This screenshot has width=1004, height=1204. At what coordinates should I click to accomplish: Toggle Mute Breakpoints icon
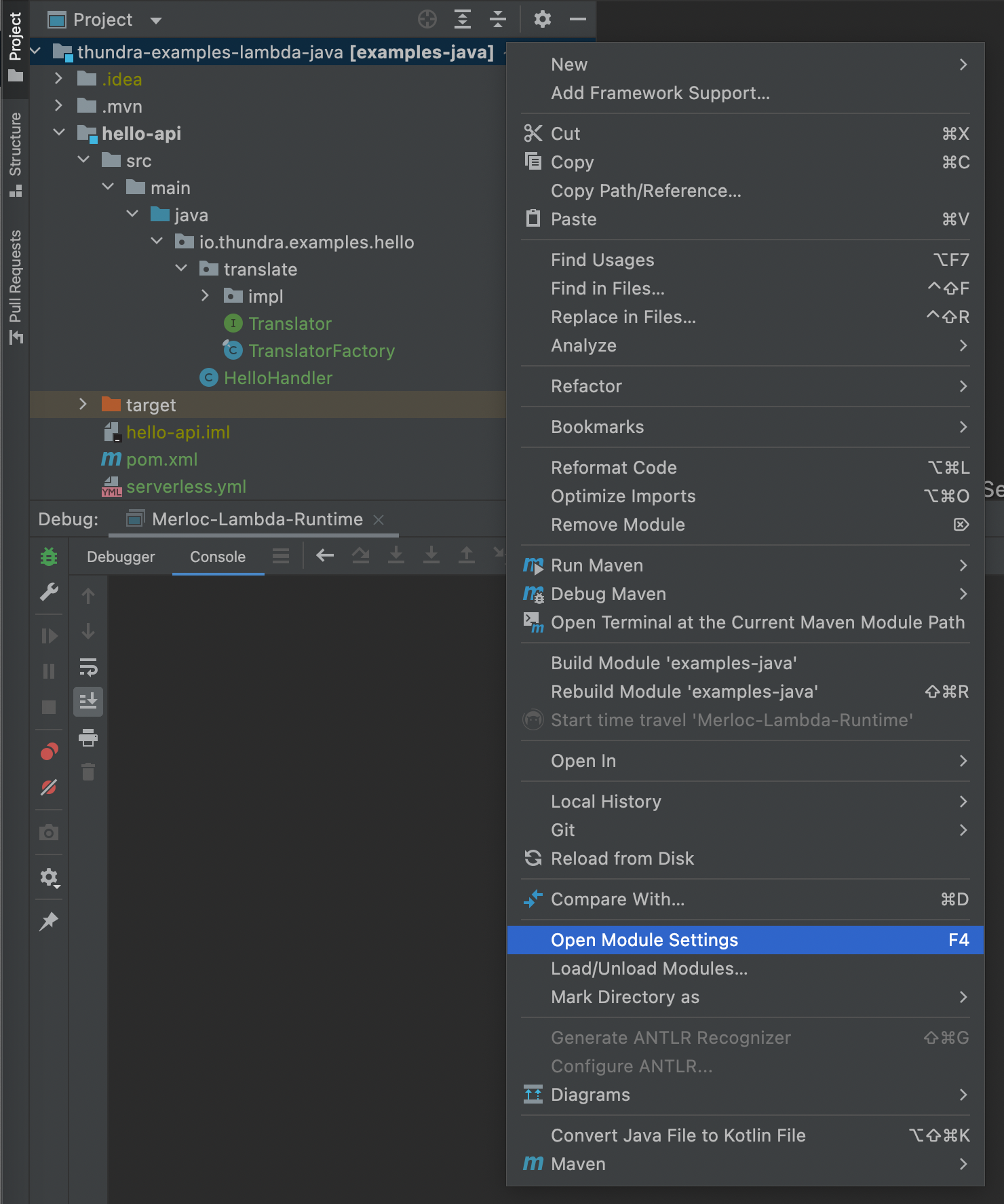(x=49, y=787)
